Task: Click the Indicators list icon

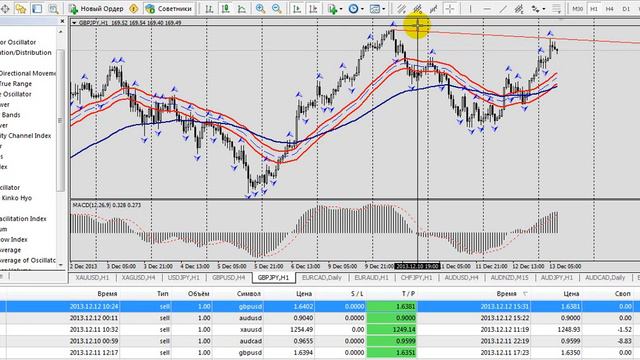Action: tap(332, 9)
